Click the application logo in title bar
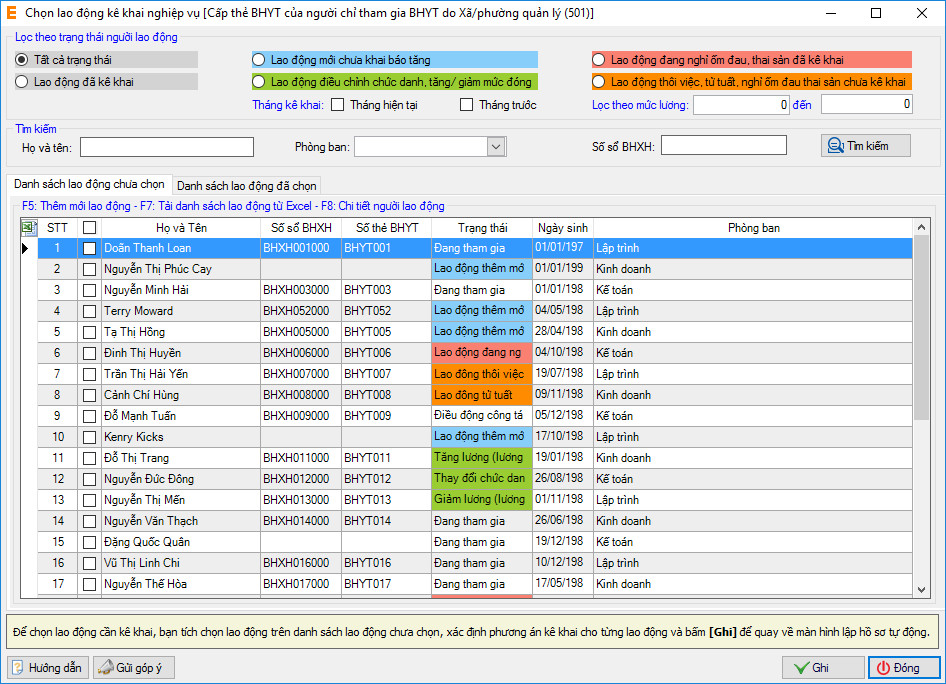 [11, 13]
